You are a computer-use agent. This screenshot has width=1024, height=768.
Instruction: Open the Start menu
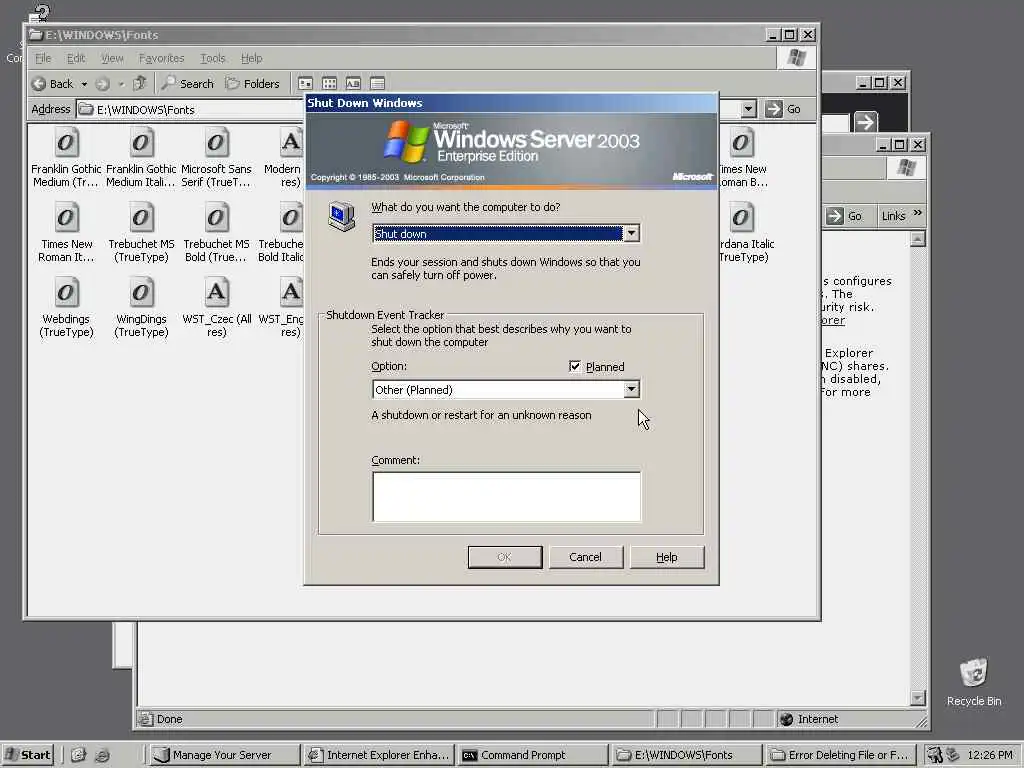tap(27, 755)
